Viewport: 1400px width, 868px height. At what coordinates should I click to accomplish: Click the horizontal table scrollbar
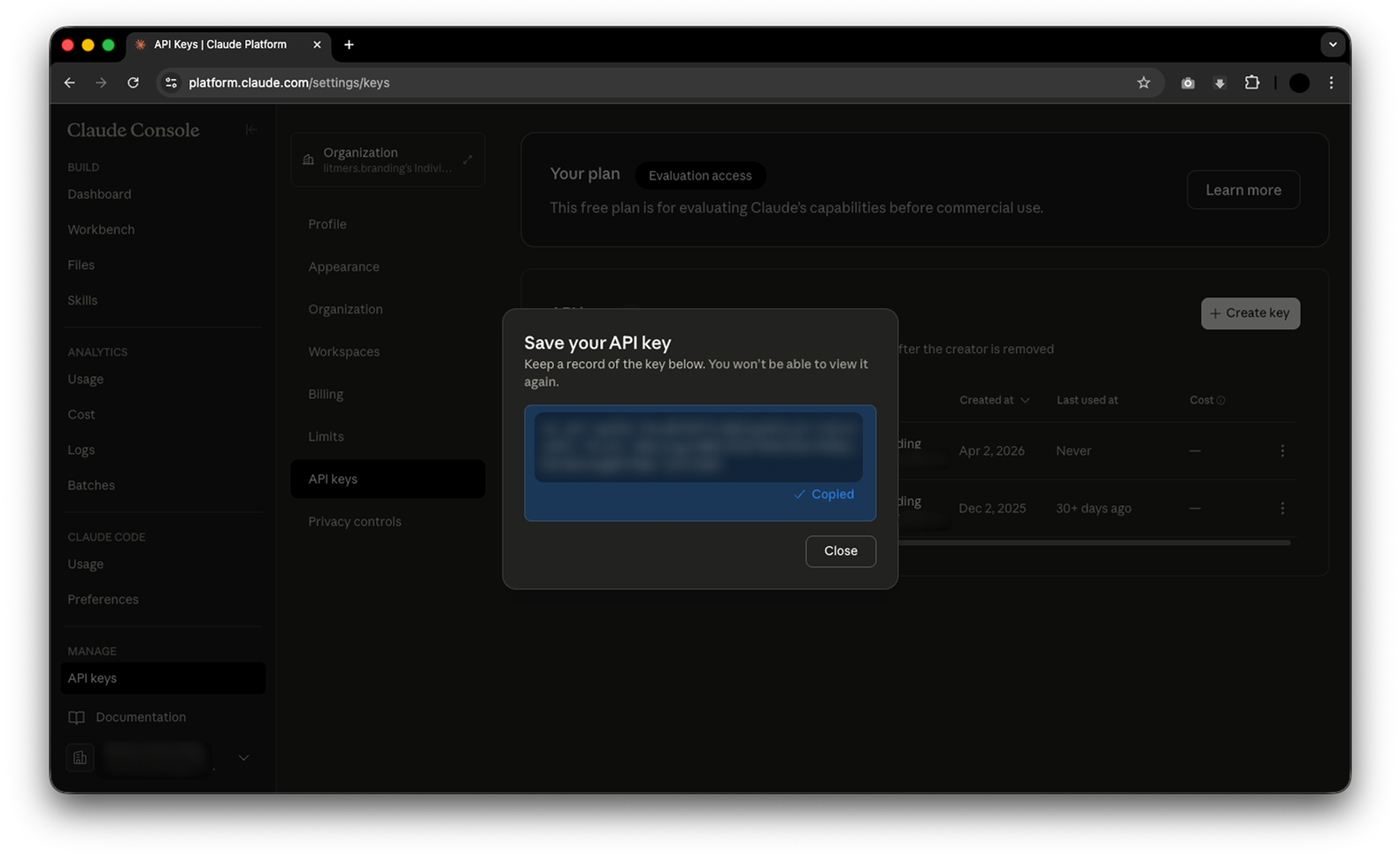coord(1095,542)
